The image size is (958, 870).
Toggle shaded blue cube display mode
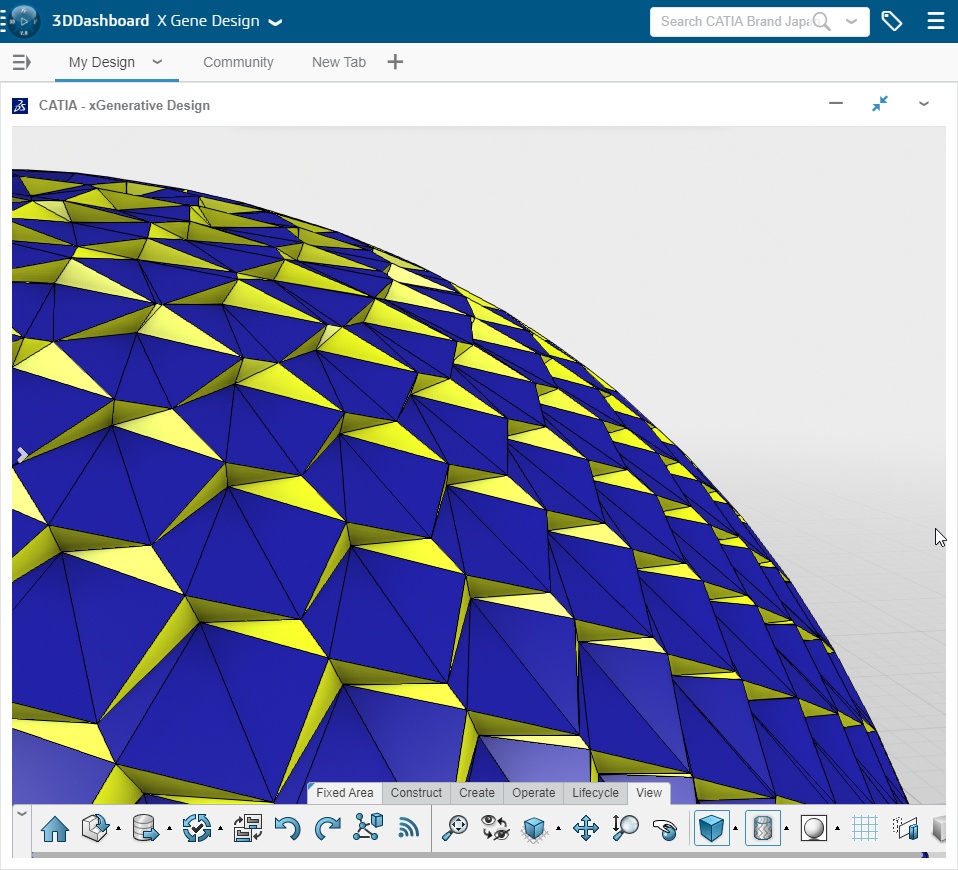(712, 828)
